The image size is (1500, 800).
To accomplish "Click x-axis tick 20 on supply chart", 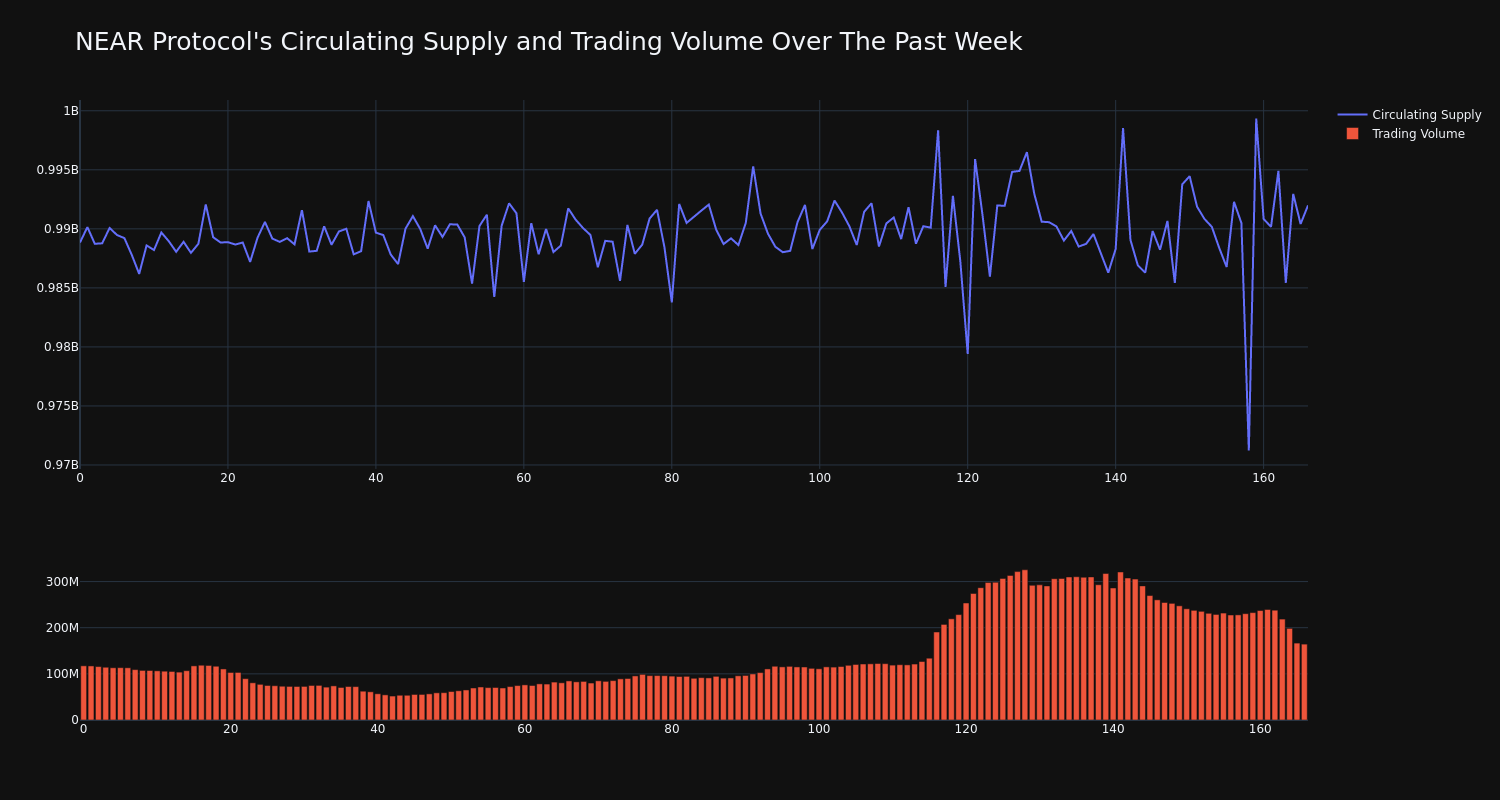I will click(x=228, y=478).
